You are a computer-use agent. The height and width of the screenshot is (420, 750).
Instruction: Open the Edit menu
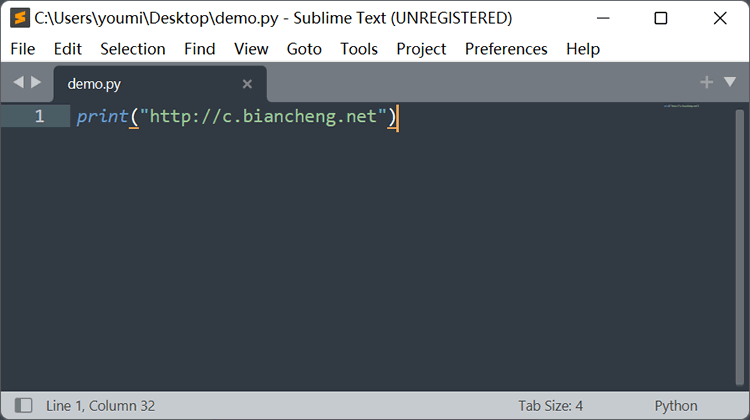(67, 49)
